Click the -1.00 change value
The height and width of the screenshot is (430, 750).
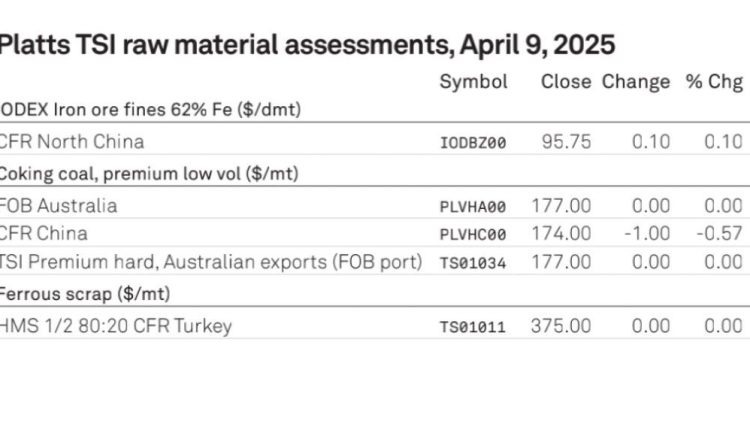tap(647, 234)
